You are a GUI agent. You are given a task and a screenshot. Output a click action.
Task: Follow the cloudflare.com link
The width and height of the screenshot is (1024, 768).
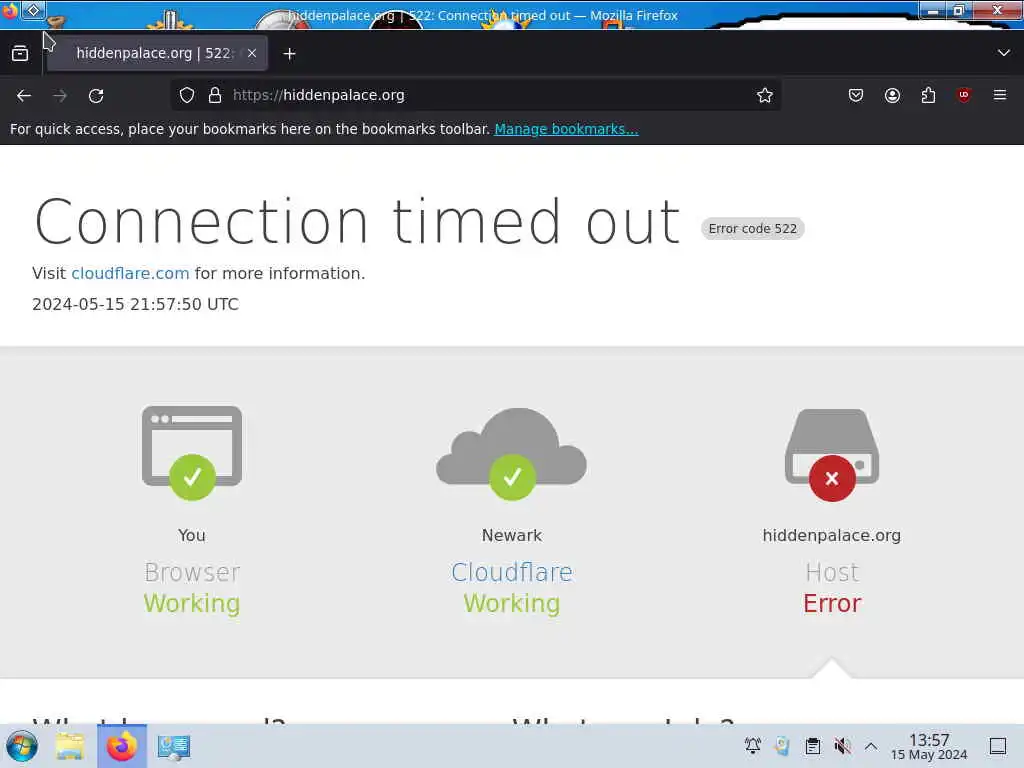click(130, 274)
